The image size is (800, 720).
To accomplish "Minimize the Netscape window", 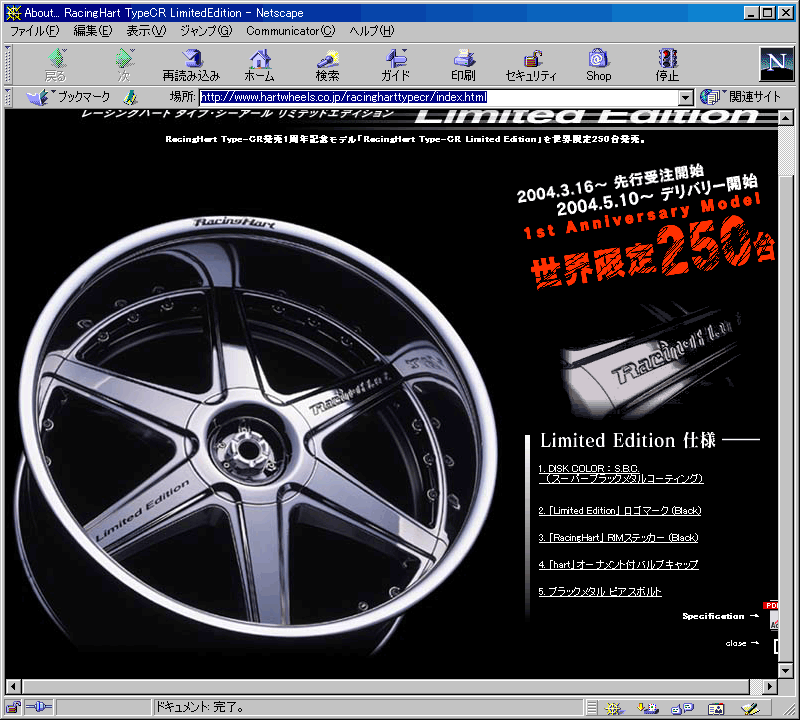I will (751, 13).
